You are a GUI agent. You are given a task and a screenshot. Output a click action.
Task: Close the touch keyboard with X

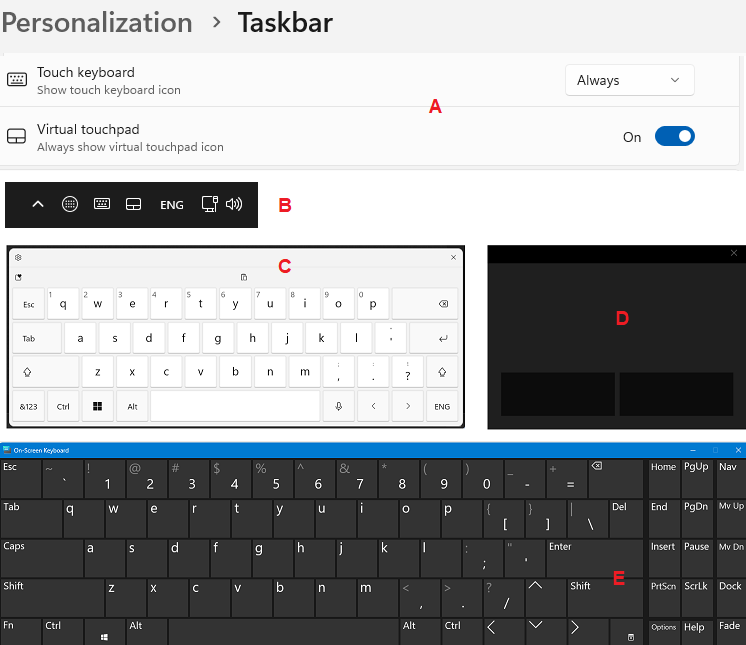(453, 257)
